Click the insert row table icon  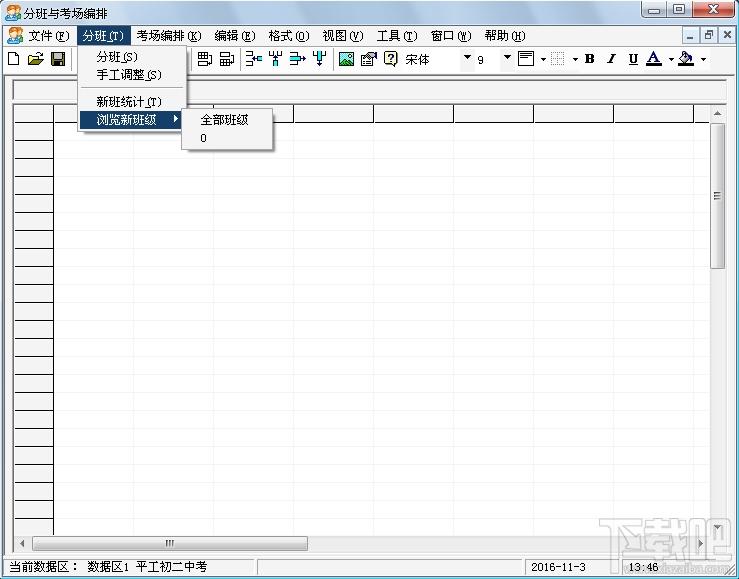pyautogui.click(x=205, y=59)
